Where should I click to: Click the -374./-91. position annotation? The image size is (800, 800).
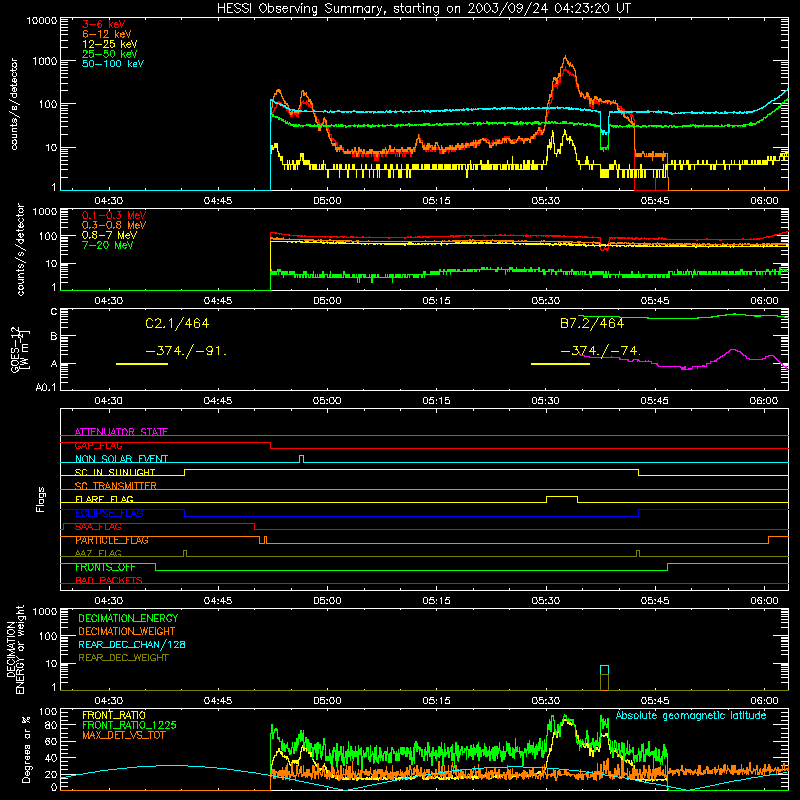pyautogui.click(x=186, y=352)
